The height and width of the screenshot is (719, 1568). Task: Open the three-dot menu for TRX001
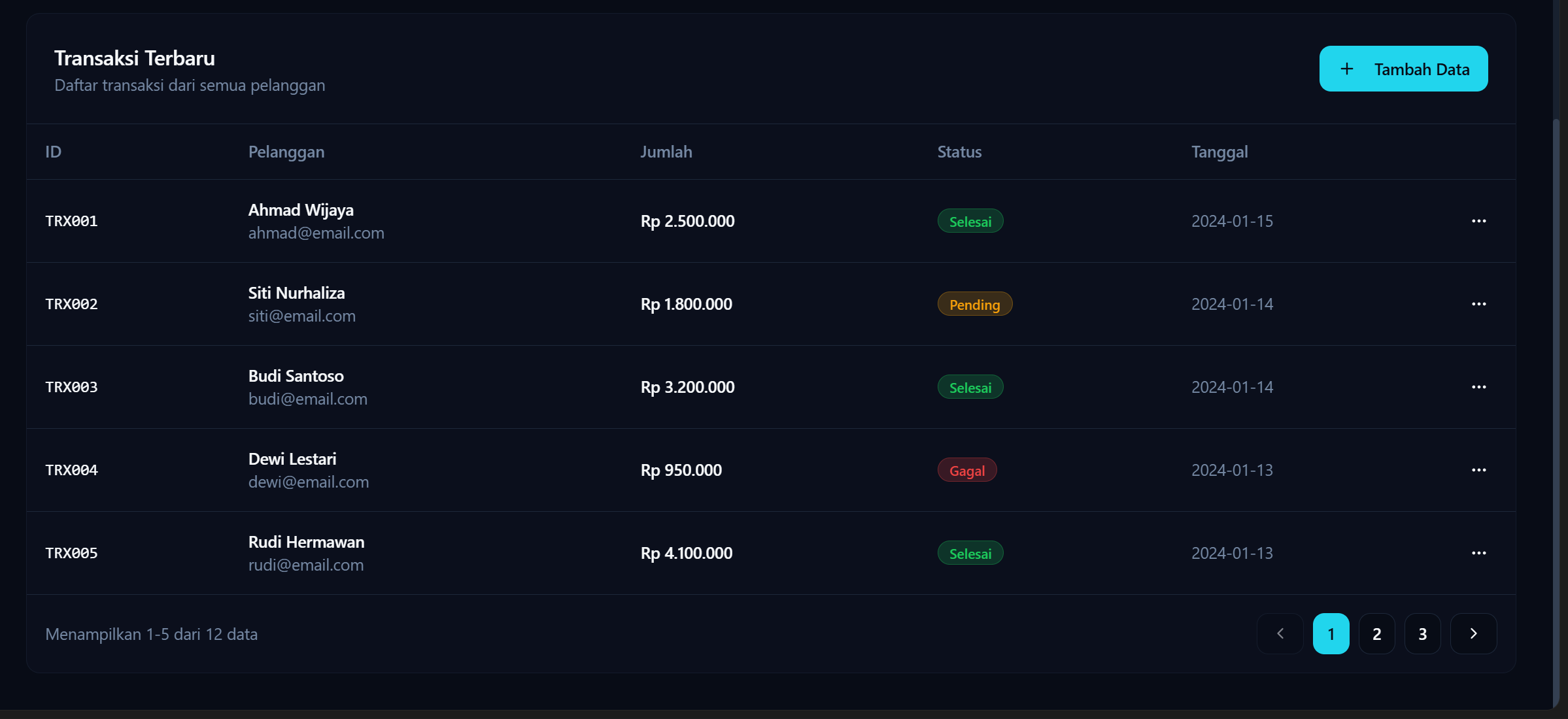tap(1478, 221)
